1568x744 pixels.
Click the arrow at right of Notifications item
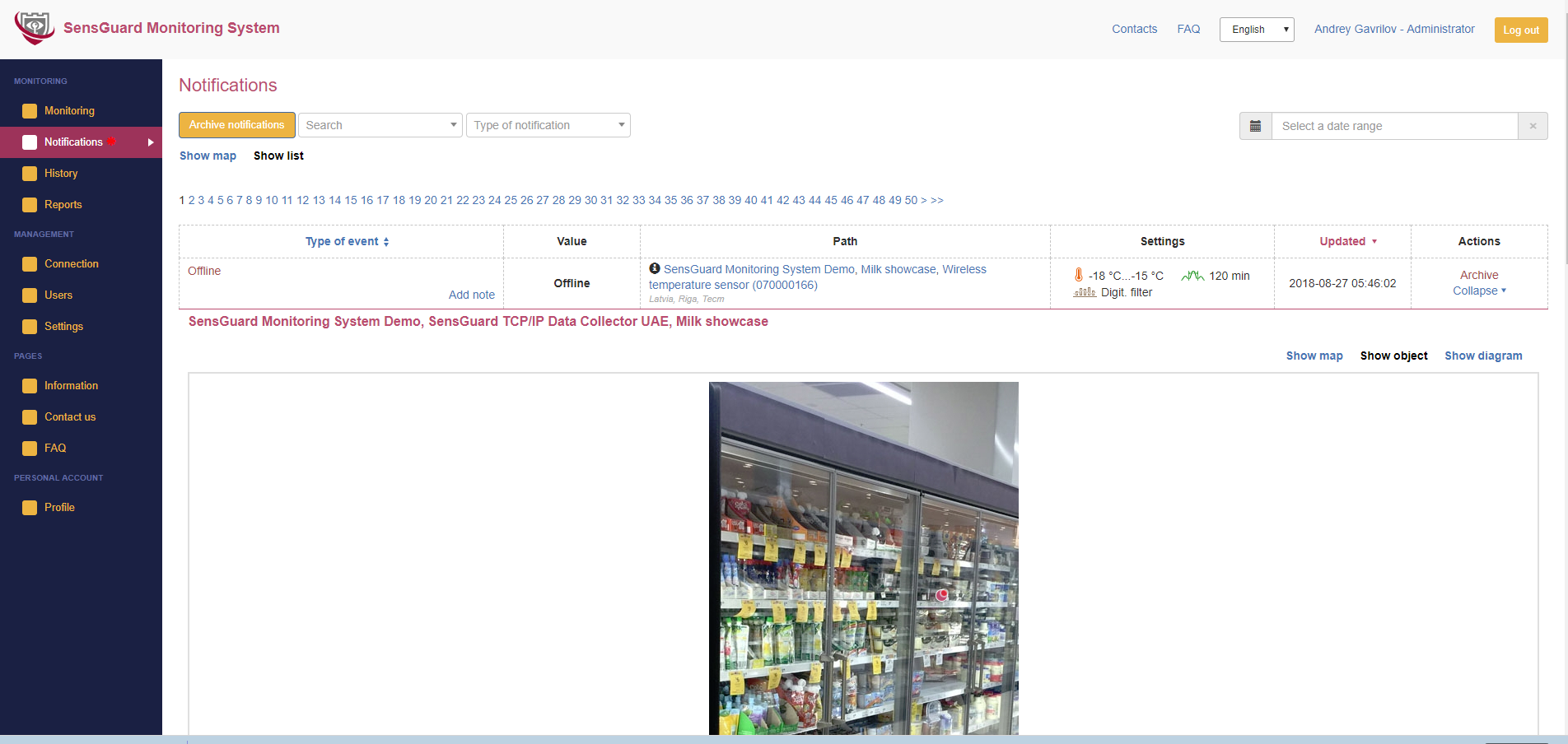tap(151, 142)
